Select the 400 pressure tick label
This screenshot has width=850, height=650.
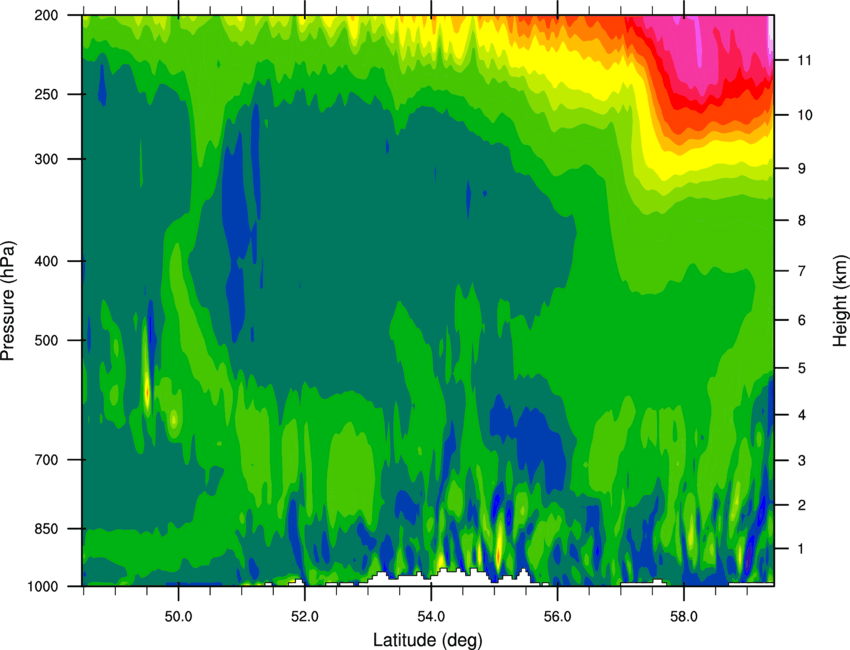point(47,261)
